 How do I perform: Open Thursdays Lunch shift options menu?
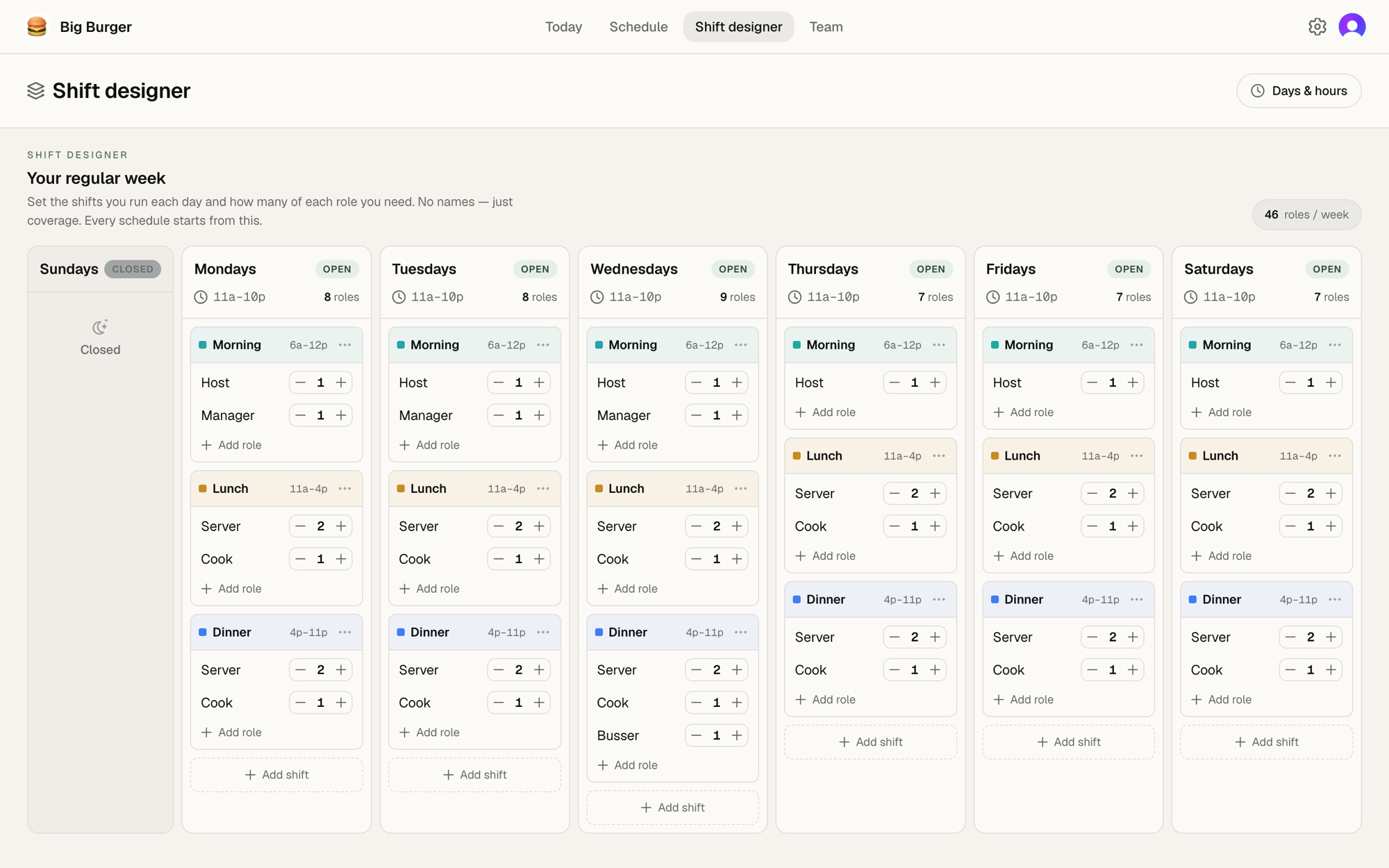pos(939,456)
